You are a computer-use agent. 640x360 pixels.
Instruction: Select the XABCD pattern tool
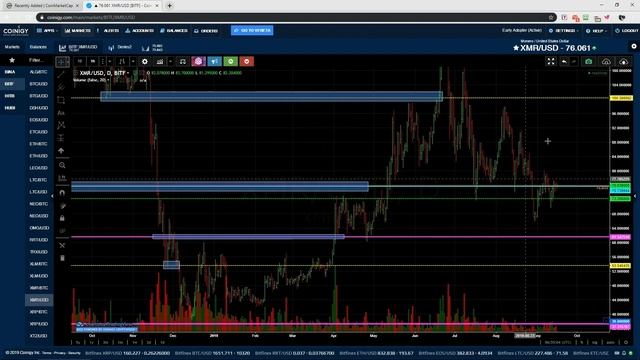click(61, 125)
